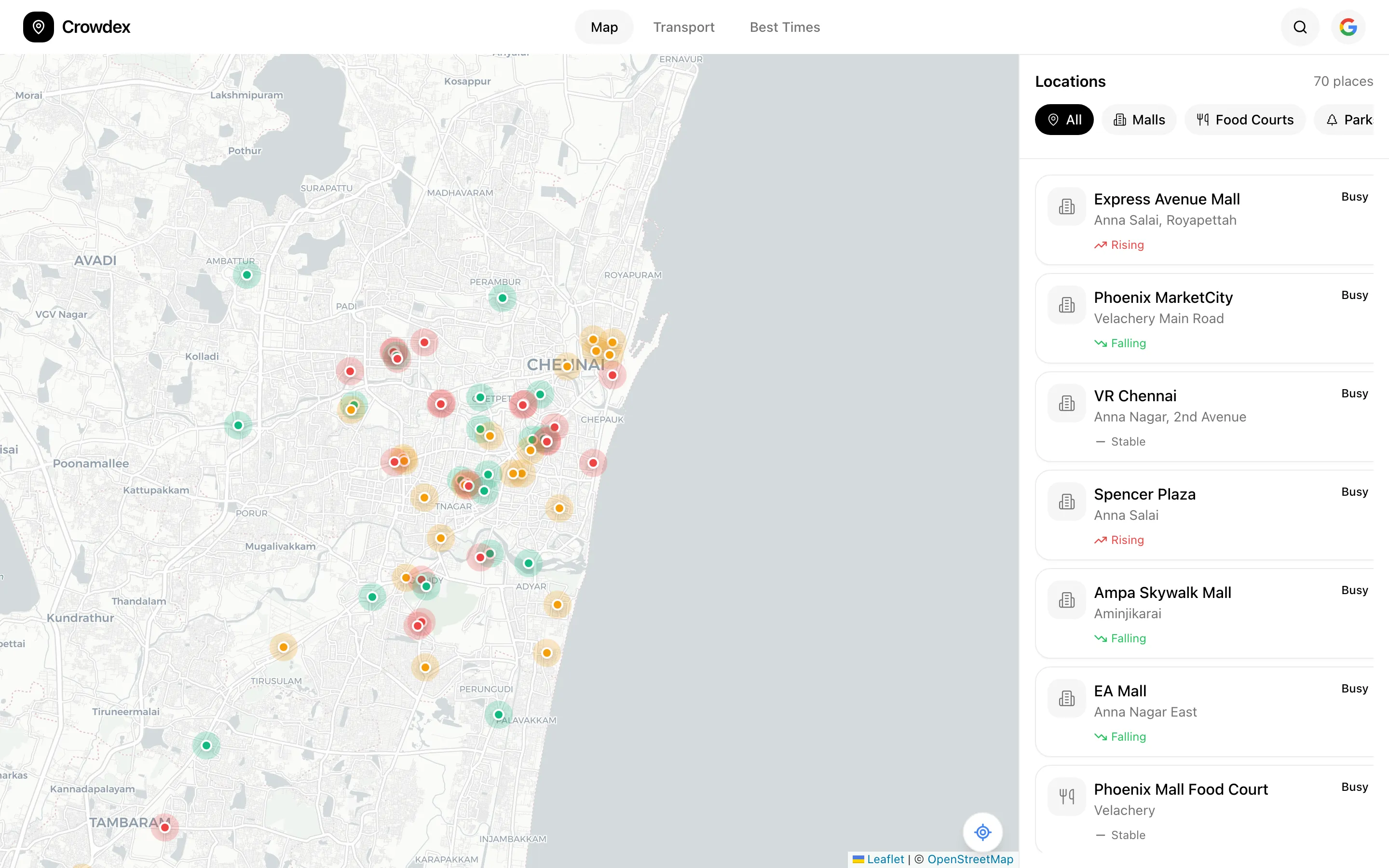
Task: Click the green marker east of Poonamallee
Action: pos(238,425)
